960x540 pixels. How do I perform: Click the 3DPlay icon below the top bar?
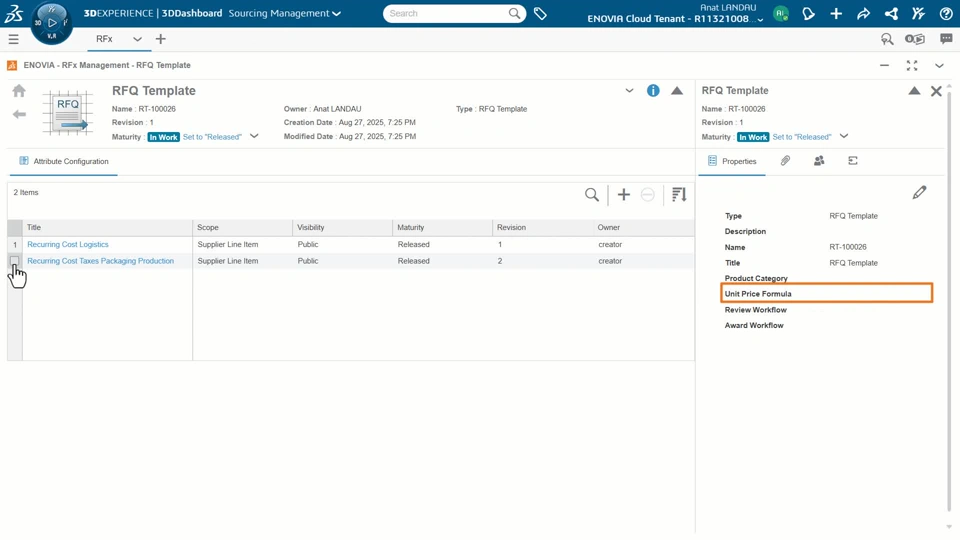point(915,39)
